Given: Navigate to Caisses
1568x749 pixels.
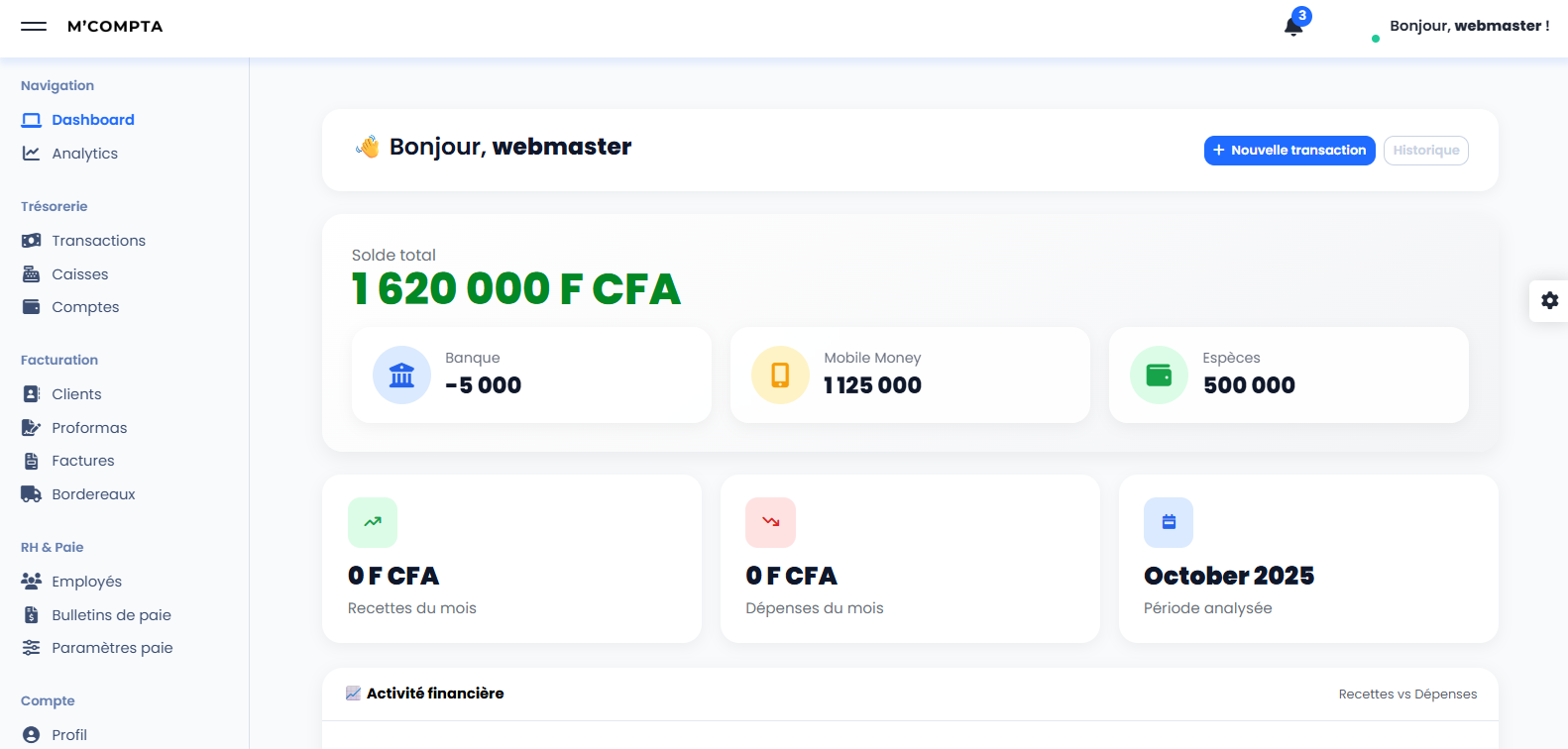Looking at the screenshot, I should pos(79,274).
